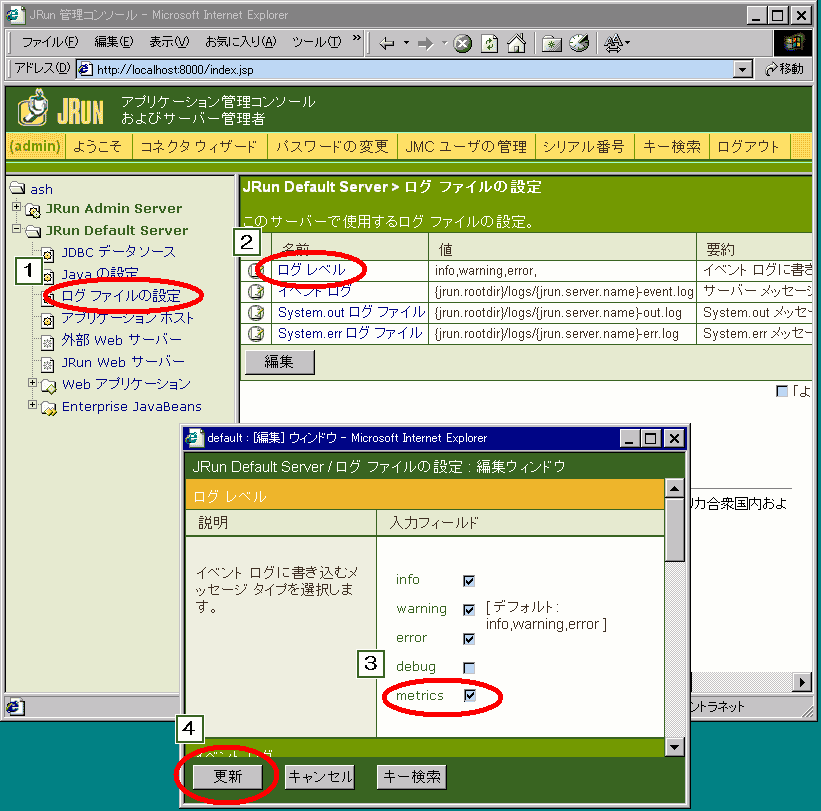821x811 pixels.
Task: Click the text size toolbar icon
Action: point(613,43)
